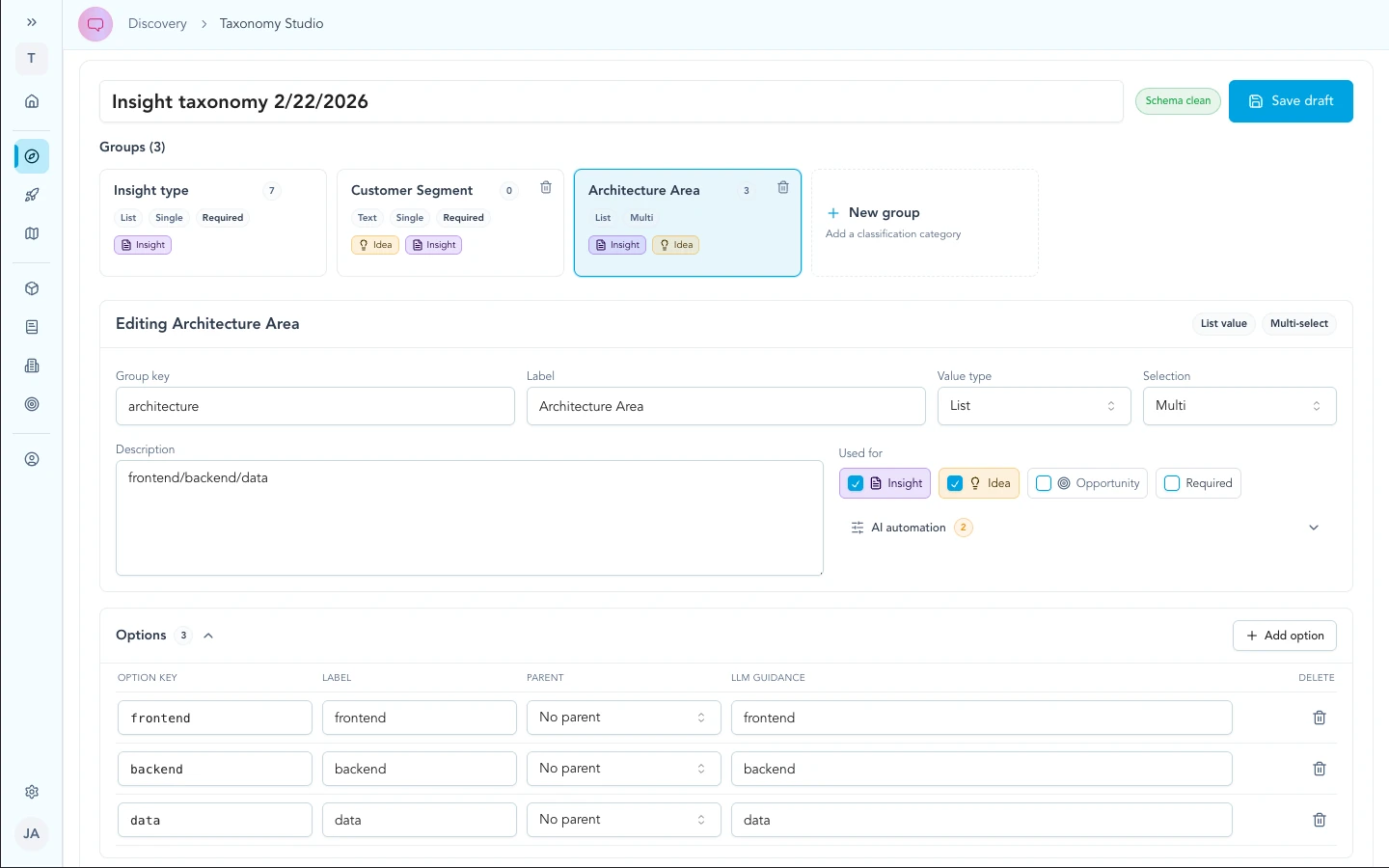1389x868 pixels.
Task: Open the Home icon in the sidebar
Action: coord(32,101)
